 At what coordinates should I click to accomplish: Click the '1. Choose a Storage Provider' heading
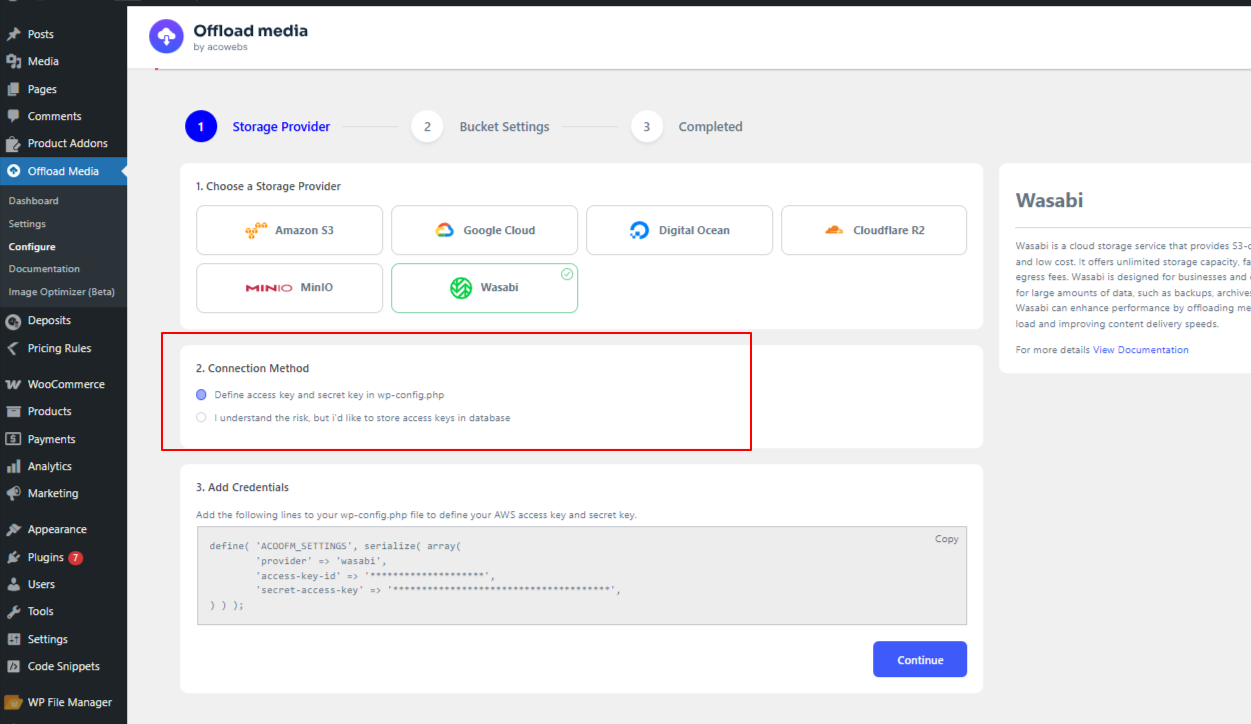click(268, 187)
